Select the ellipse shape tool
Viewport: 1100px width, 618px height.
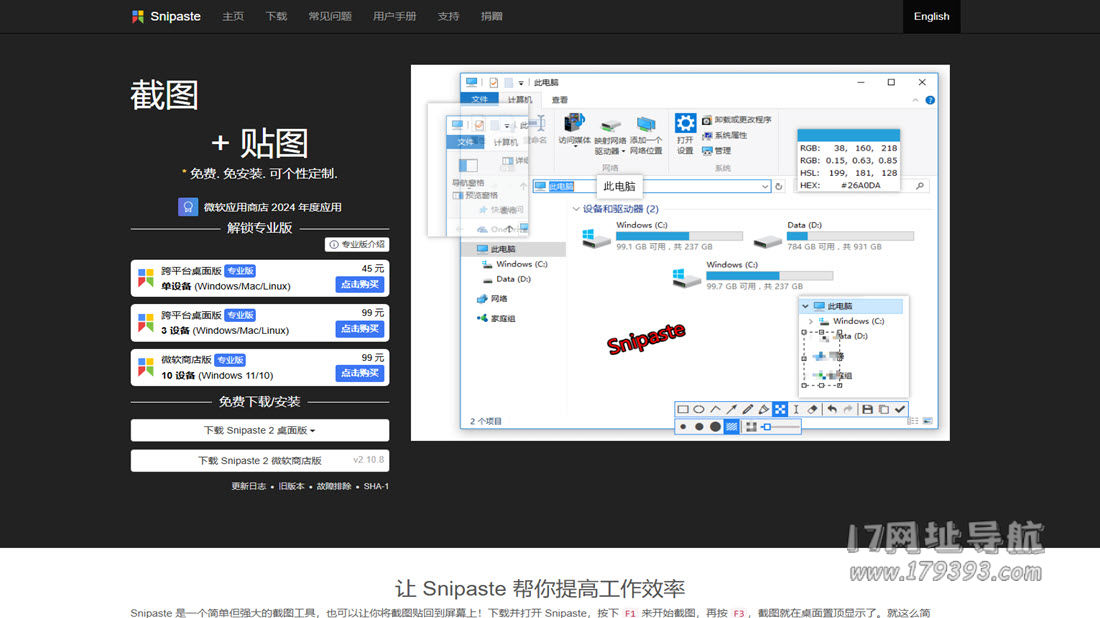pyautogui.click(x=699, y=409)
